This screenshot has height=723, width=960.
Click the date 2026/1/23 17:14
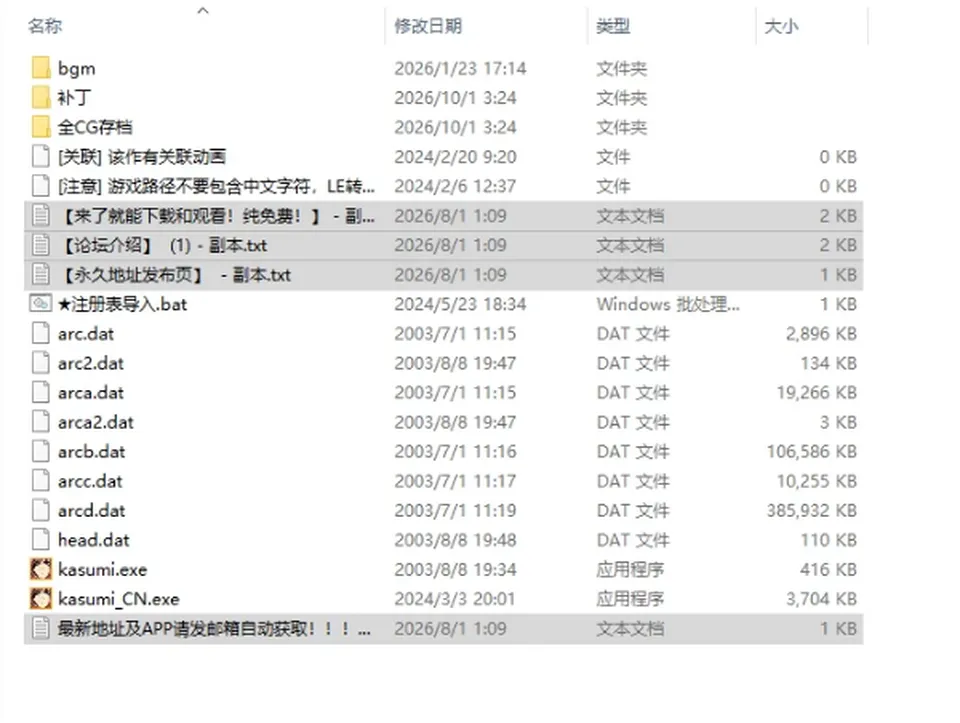tap(460, 68)
